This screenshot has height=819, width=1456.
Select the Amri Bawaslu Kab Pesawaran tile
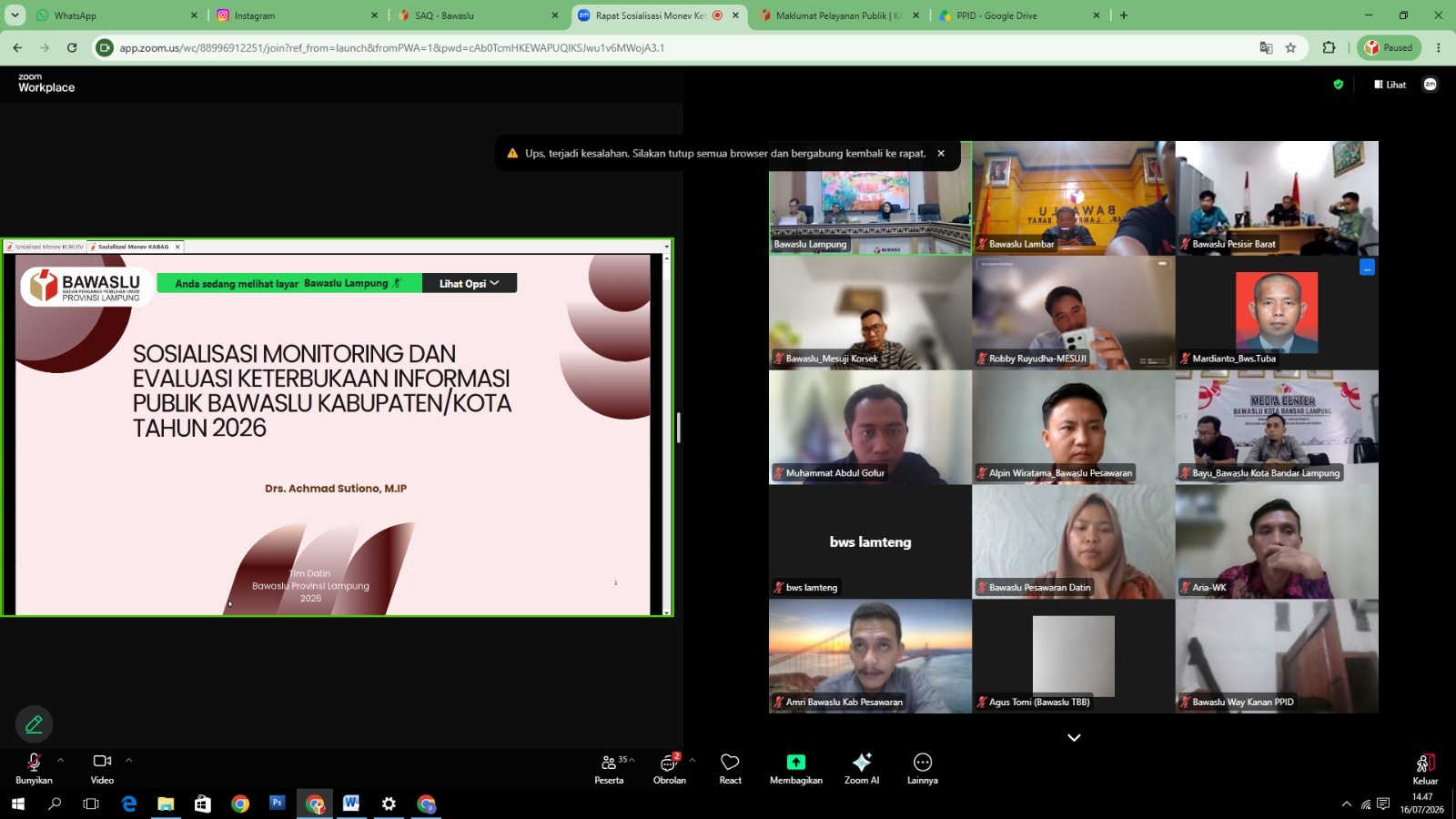coord(870,656)
